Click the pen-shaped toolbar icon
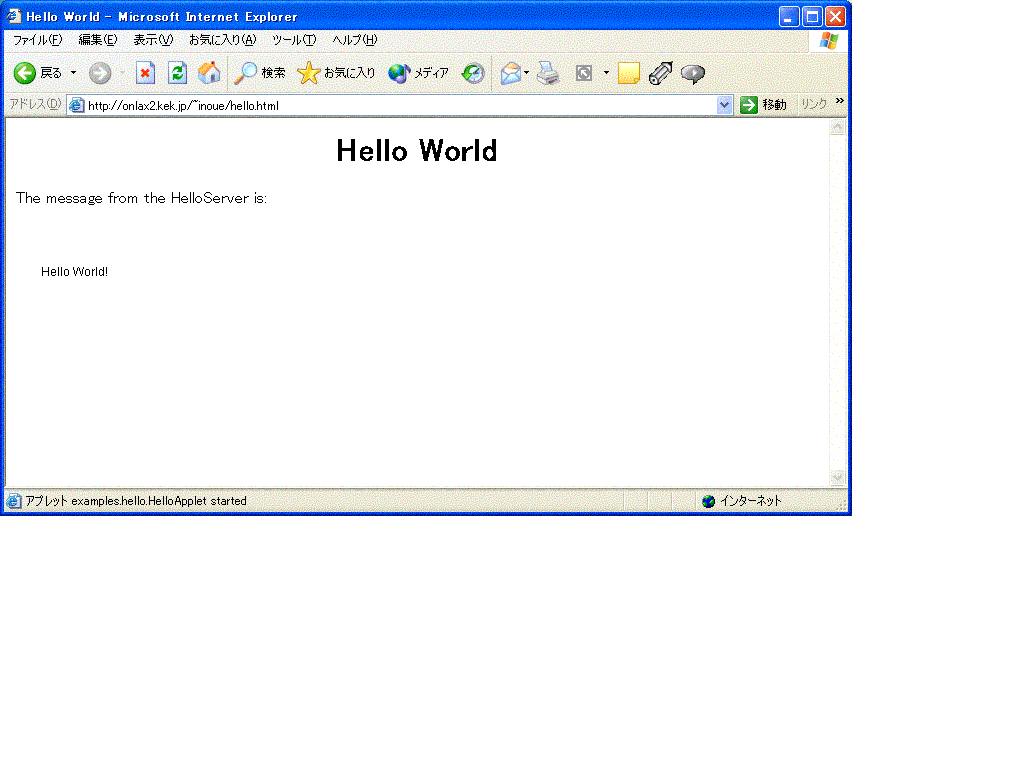This screenshot has width=1024, height=768. tap(660, 73)
